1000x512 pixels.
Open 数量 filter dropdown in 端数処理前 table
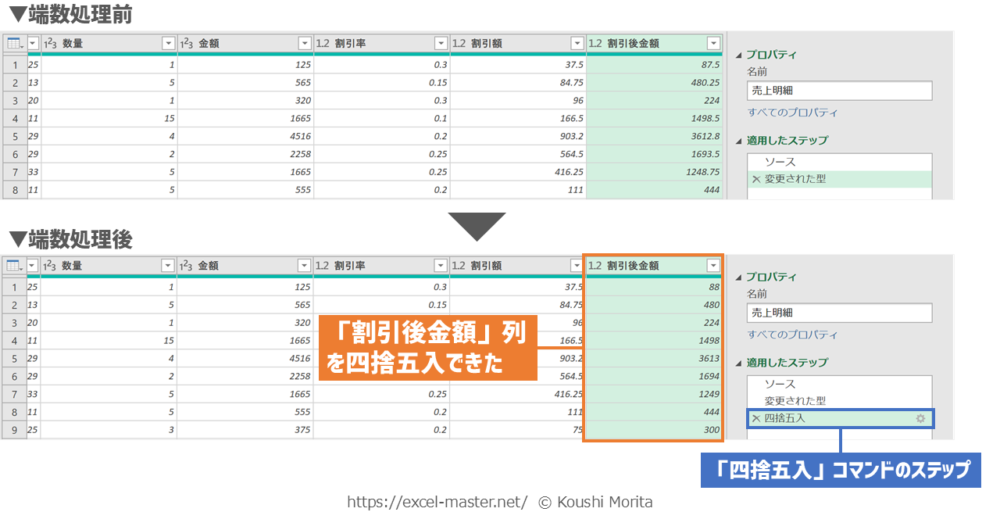167,43
